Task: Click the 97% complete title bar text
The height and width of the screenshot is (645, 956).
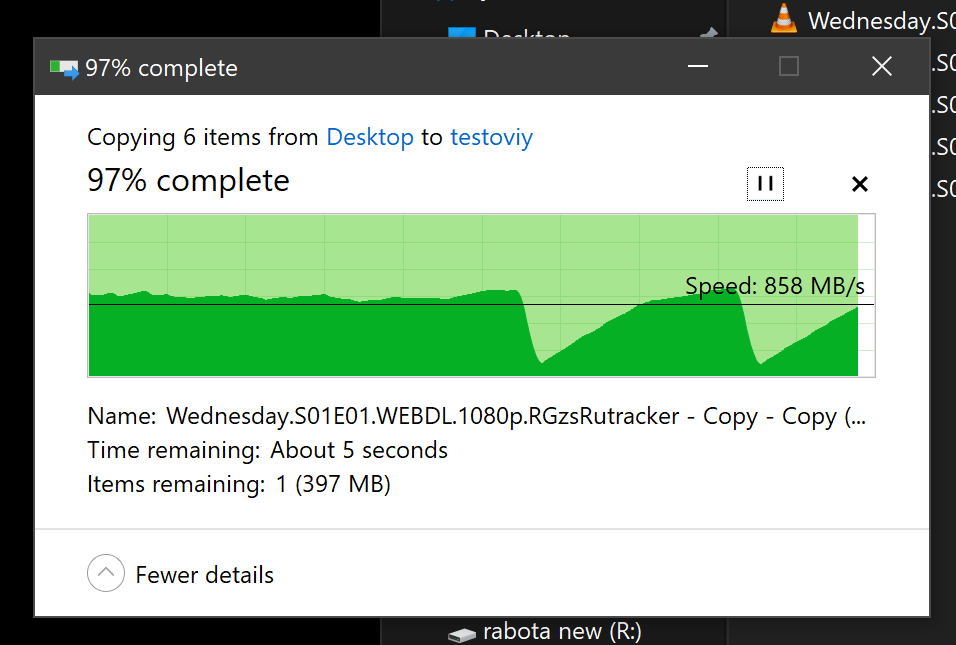Action: coord(161,68)
